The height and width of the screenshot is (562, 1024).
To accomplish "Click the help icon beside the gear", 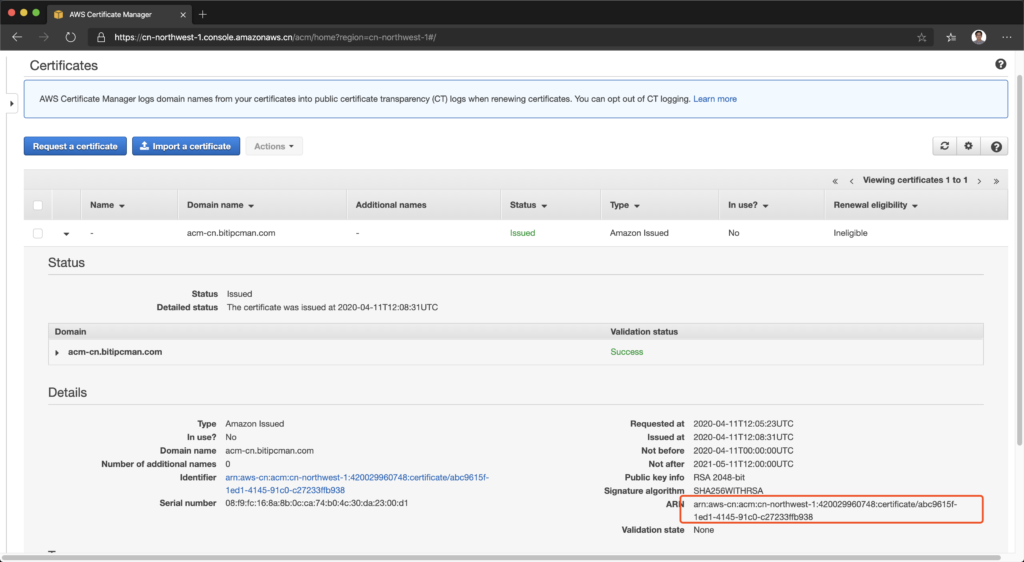I will click(x=996, y=146).
